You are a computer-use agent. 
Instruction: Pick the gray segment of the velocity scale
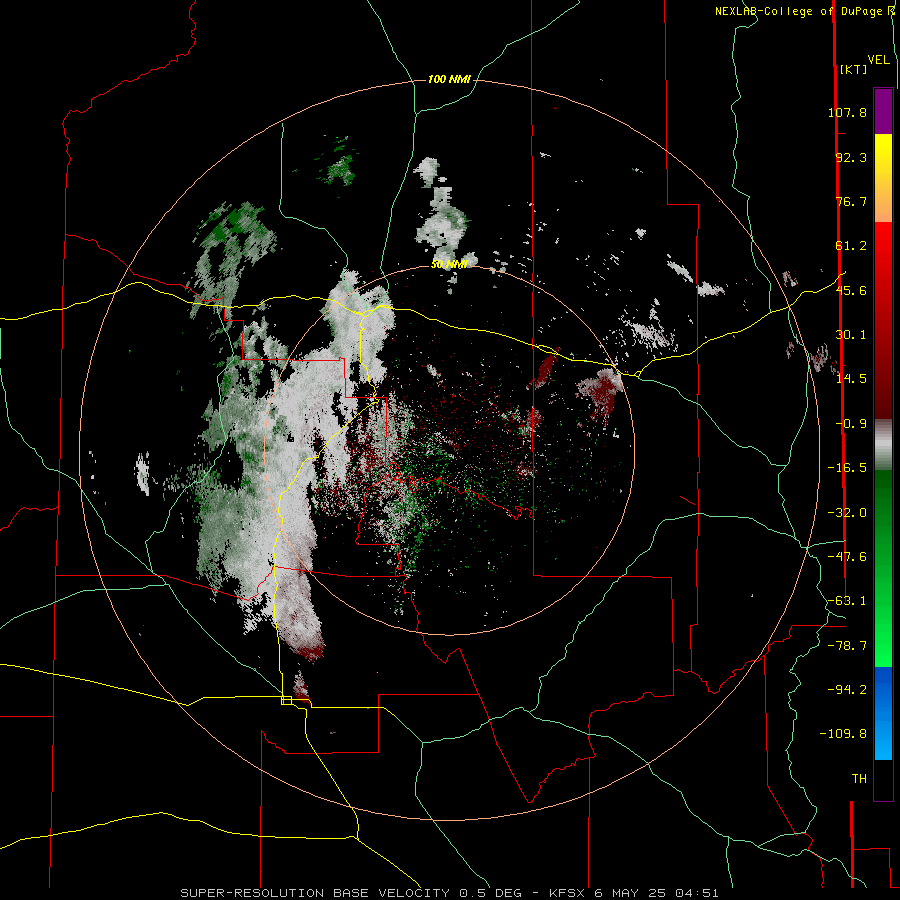883,444
